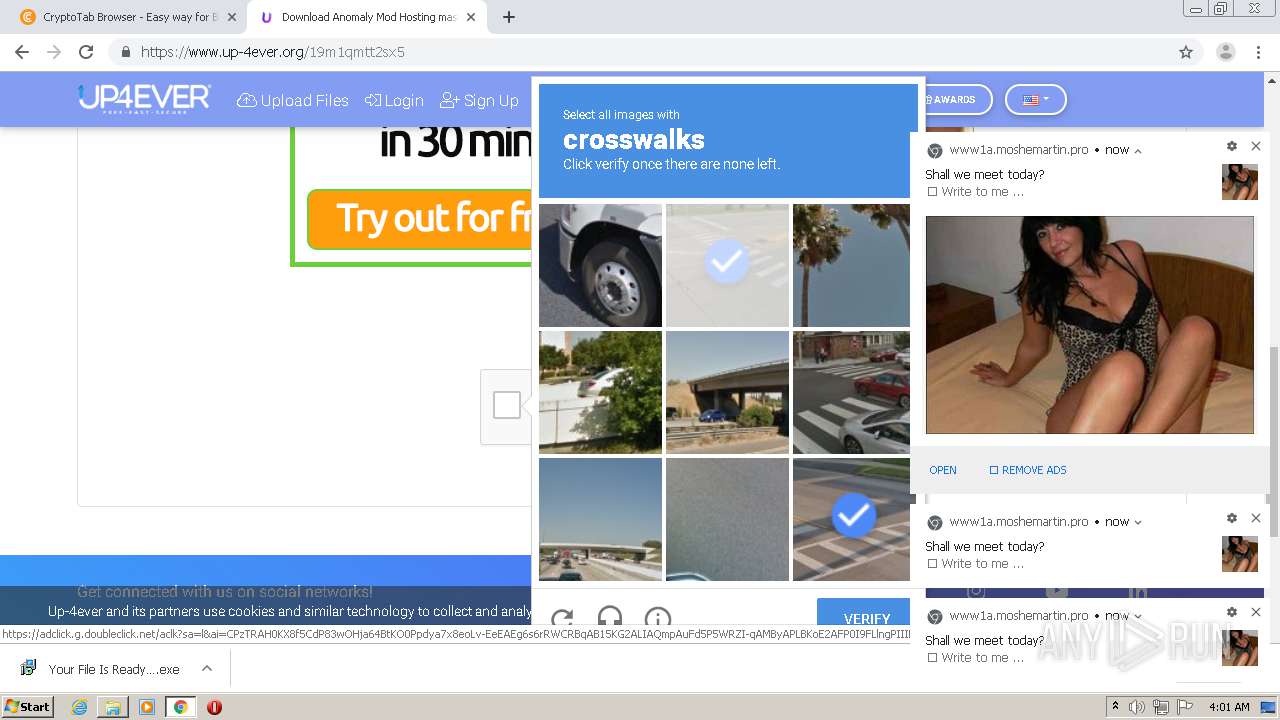1280x720 pixels.
Task: Select the gray asphalt captcha tile
Action: pos(727,519)
